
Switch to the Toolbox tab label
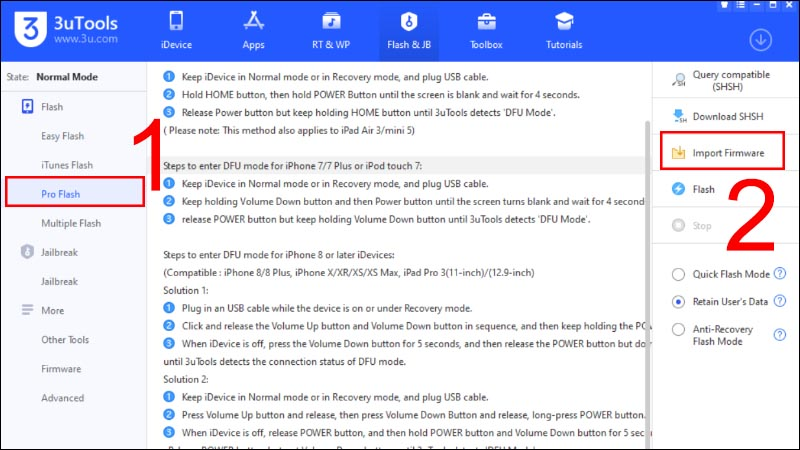click(x=486, y=45)
